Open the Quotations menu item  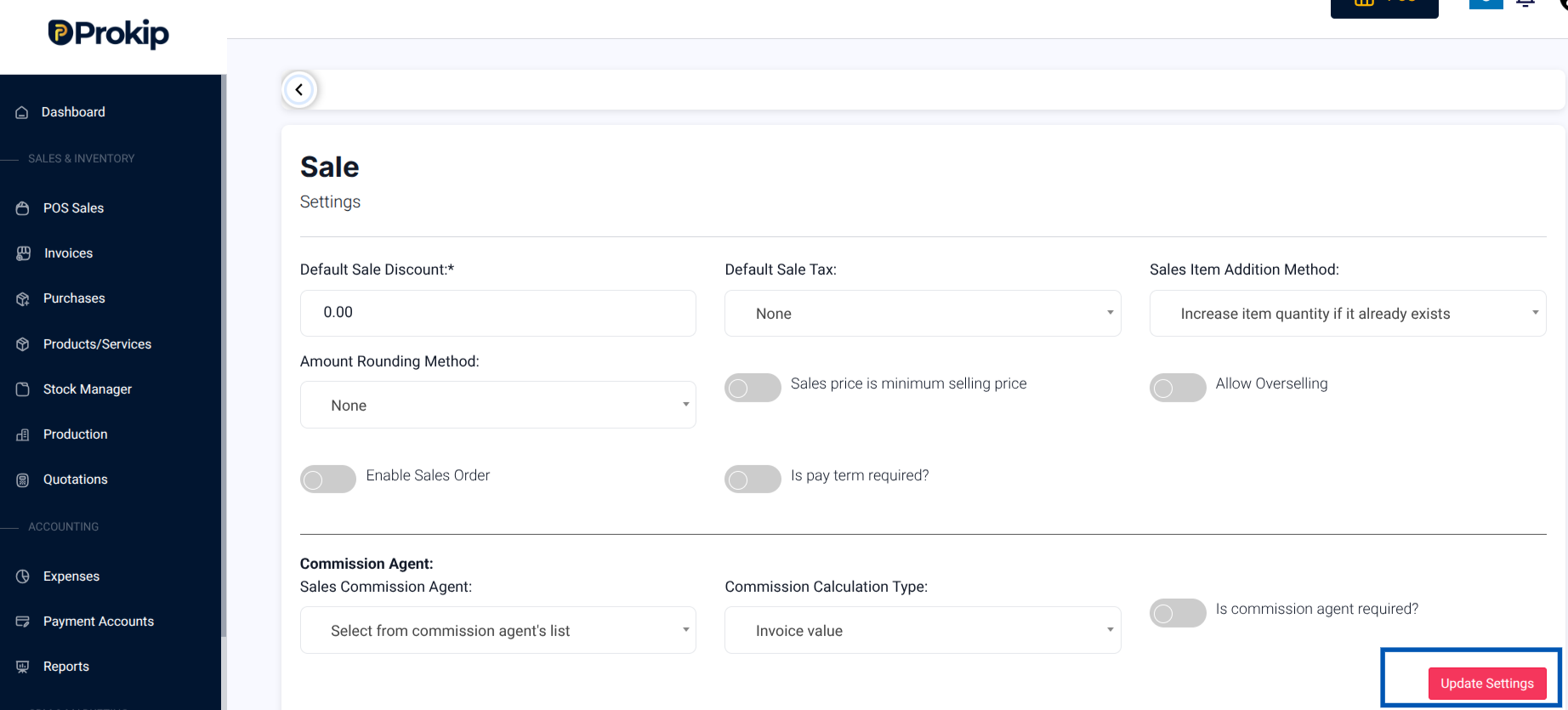[x=75, y=480]
